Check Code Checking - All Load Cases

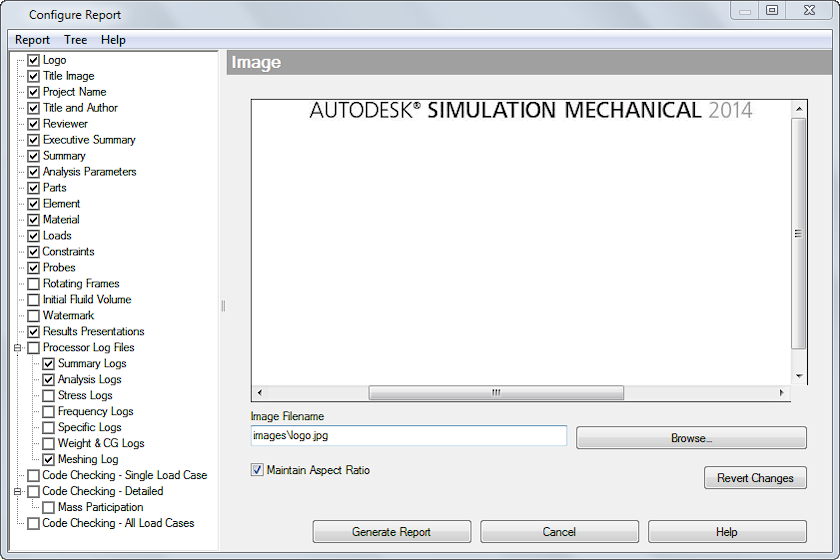33,523
